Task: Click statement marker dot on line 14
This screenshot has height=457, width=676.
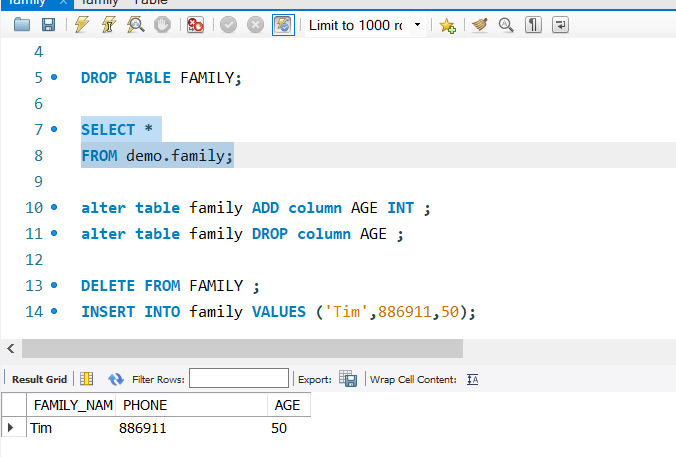Action: coord(54,311)
